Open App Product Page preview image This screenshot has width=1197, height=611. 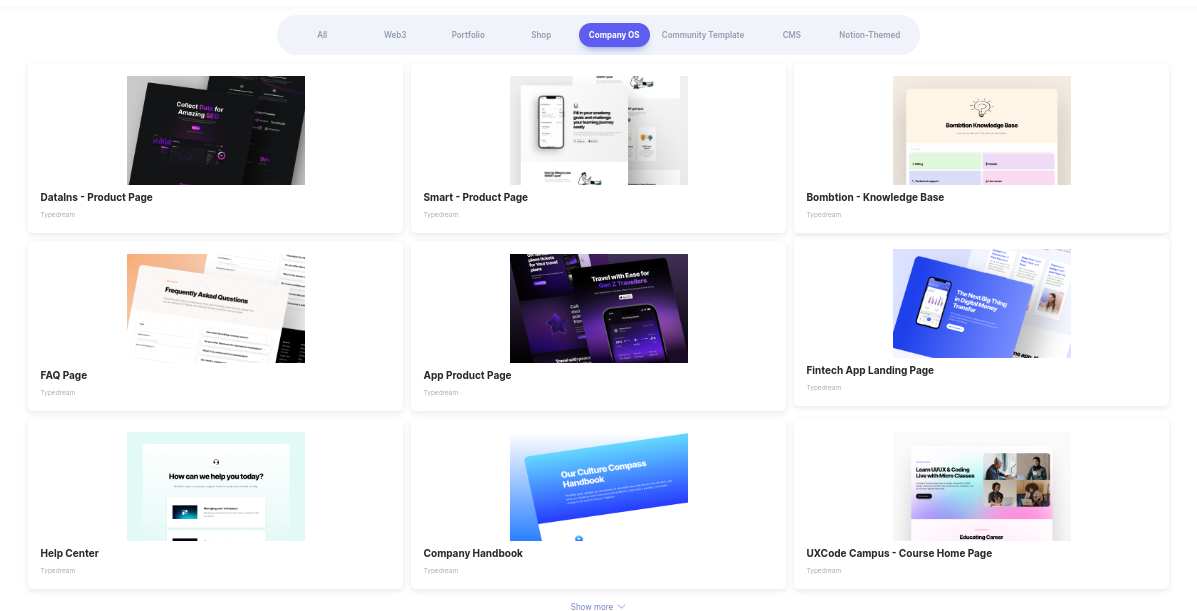598,309
